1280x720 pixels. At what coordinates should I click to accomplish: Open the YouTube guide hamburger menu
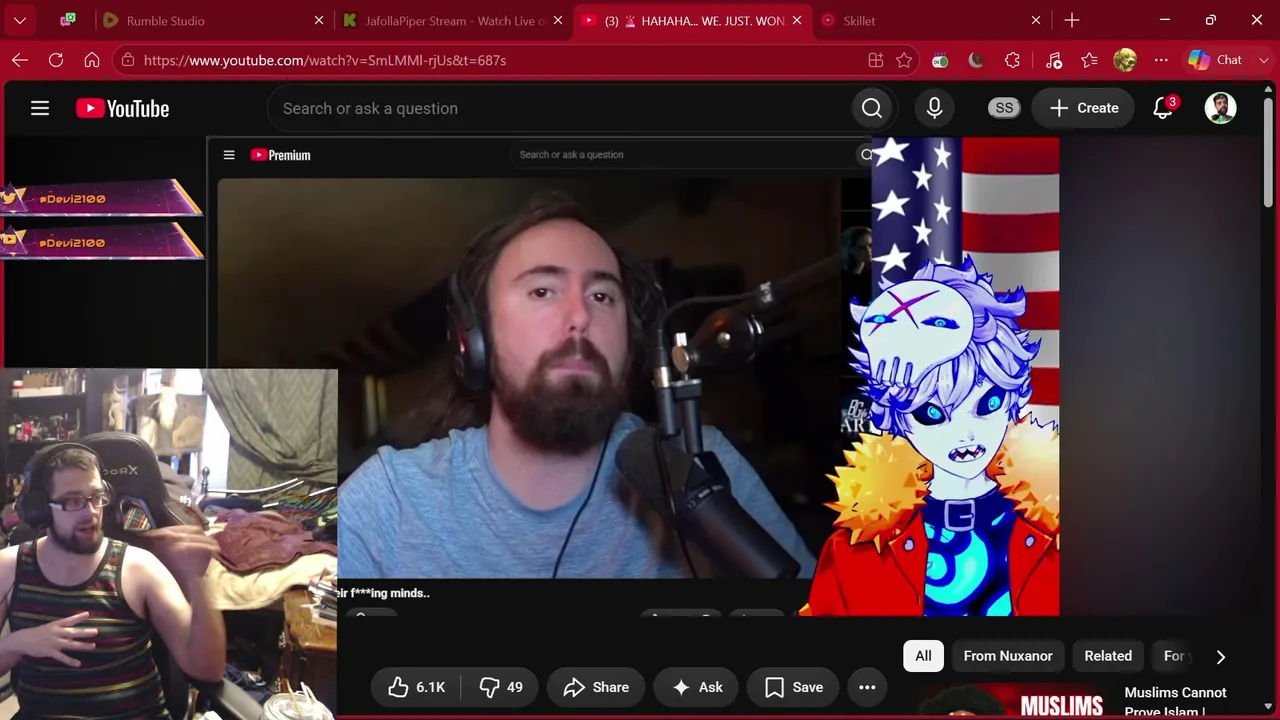click(x=40, y=108)
